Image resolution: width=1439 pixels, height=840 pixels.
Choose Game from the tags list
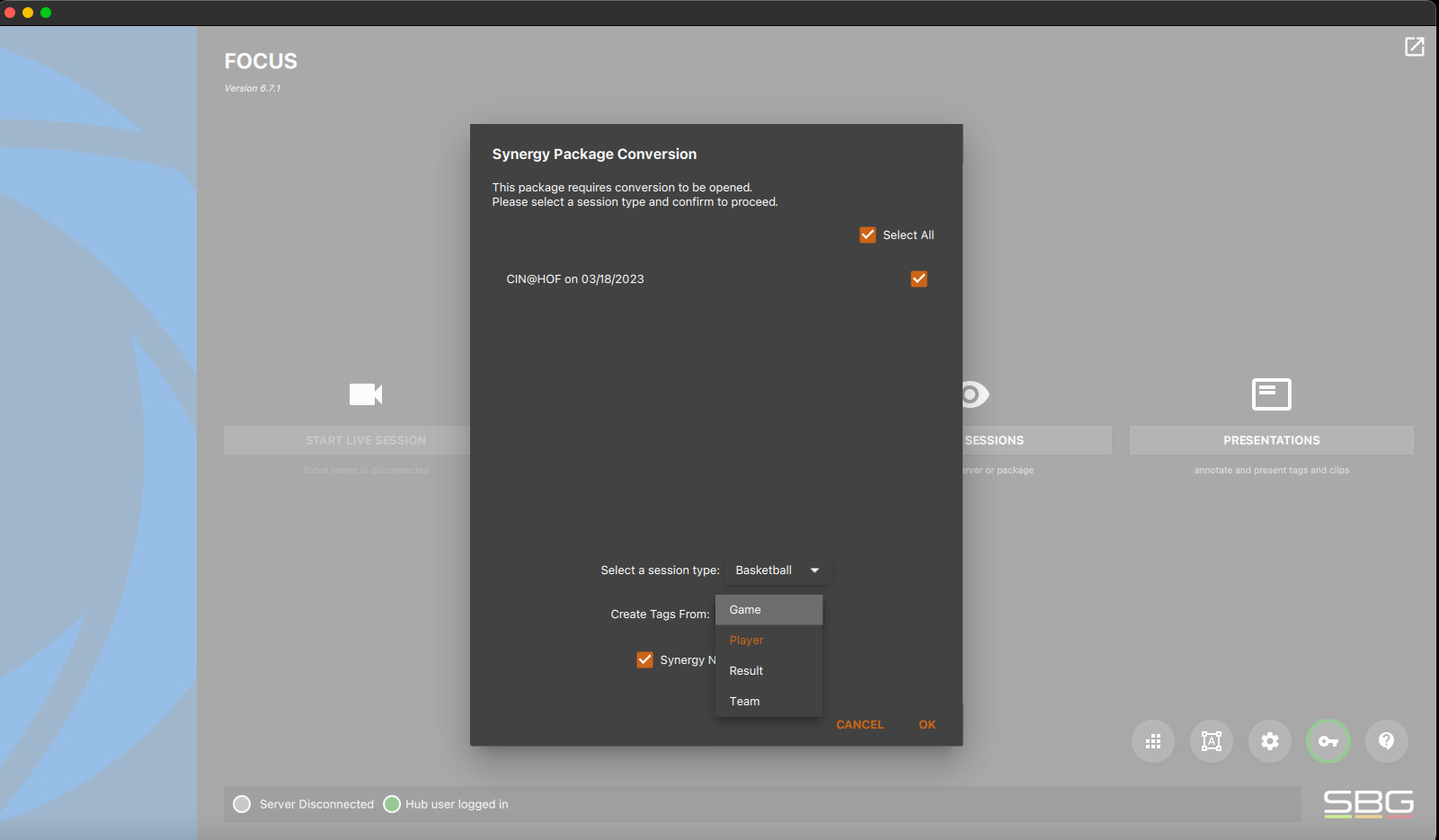[768, 610]
